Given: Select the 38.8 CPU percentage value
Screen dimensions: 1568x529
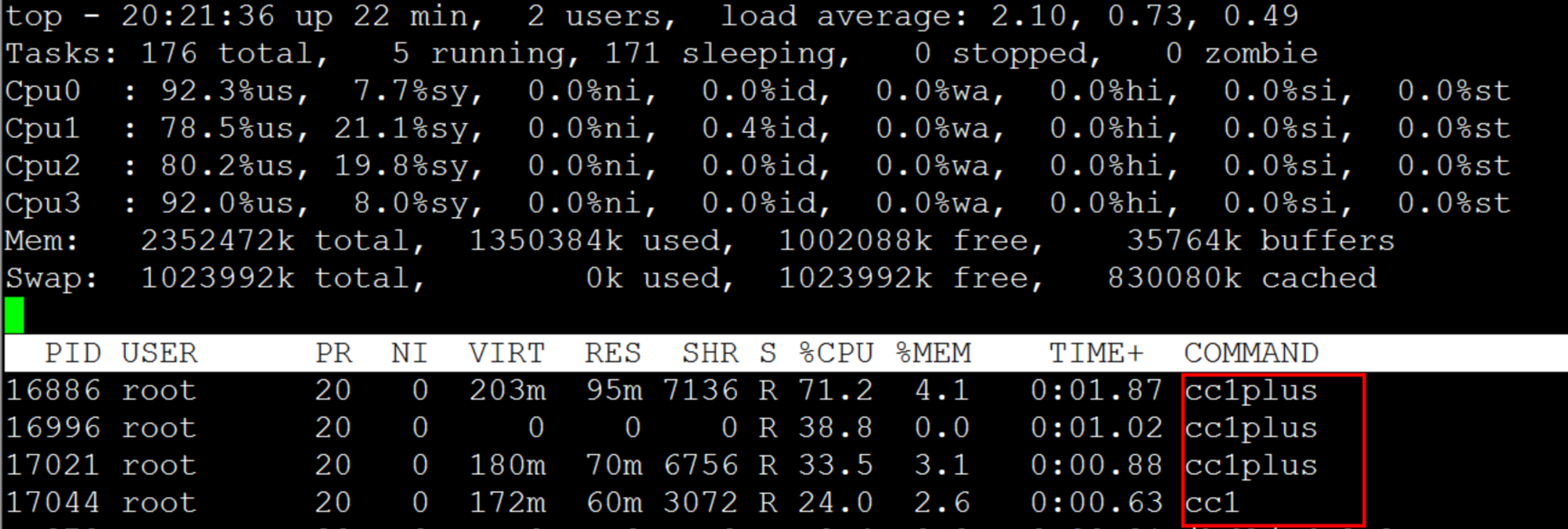Looking at the screenshot, I should pyautogui.click(x=836, y=428).
